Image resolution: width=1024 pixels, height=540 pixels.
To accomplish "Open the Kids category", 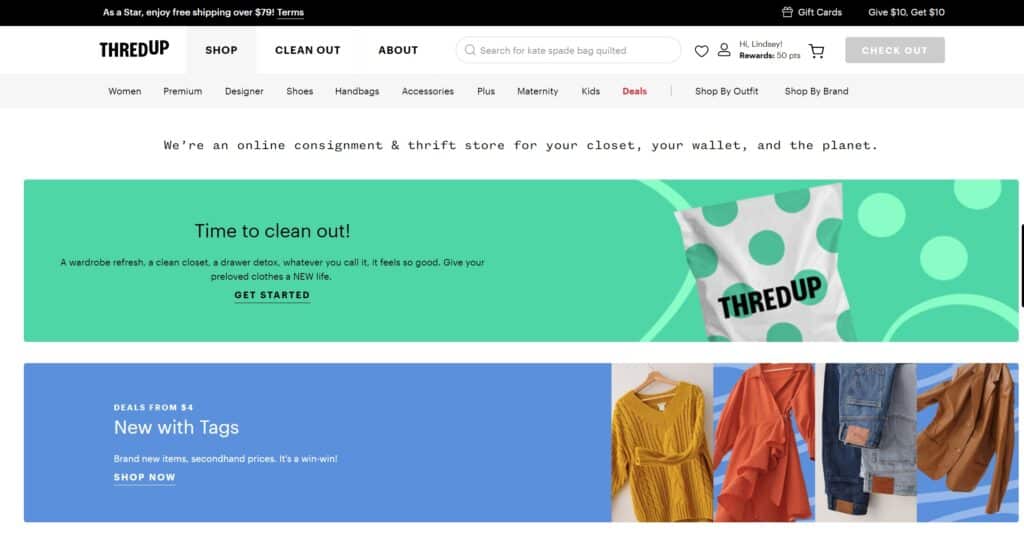I will 590,91.
